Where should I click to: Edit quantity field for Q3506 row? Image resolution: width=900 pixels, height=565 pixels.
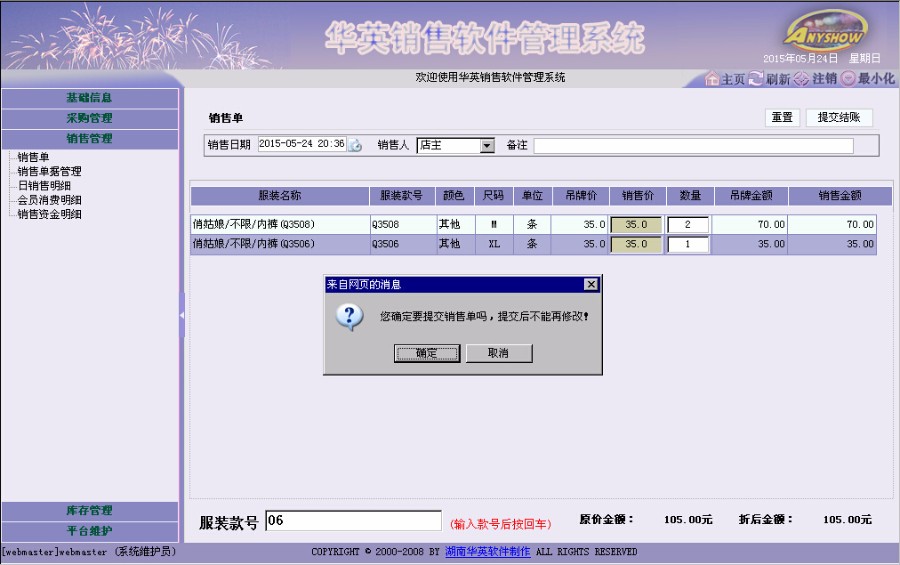click(x=688, y=244)
